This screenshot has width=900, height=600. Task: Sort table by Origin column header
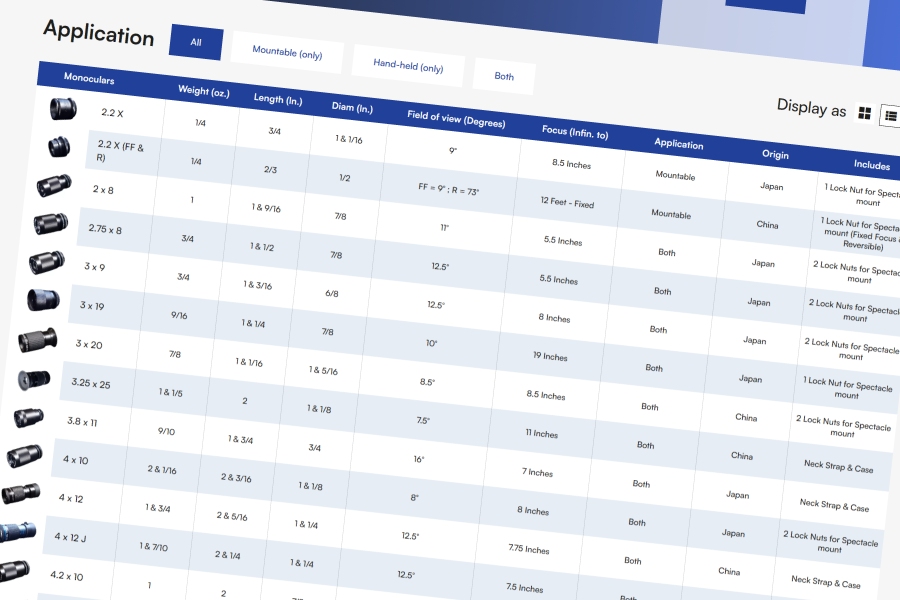(x=775, y=155)
